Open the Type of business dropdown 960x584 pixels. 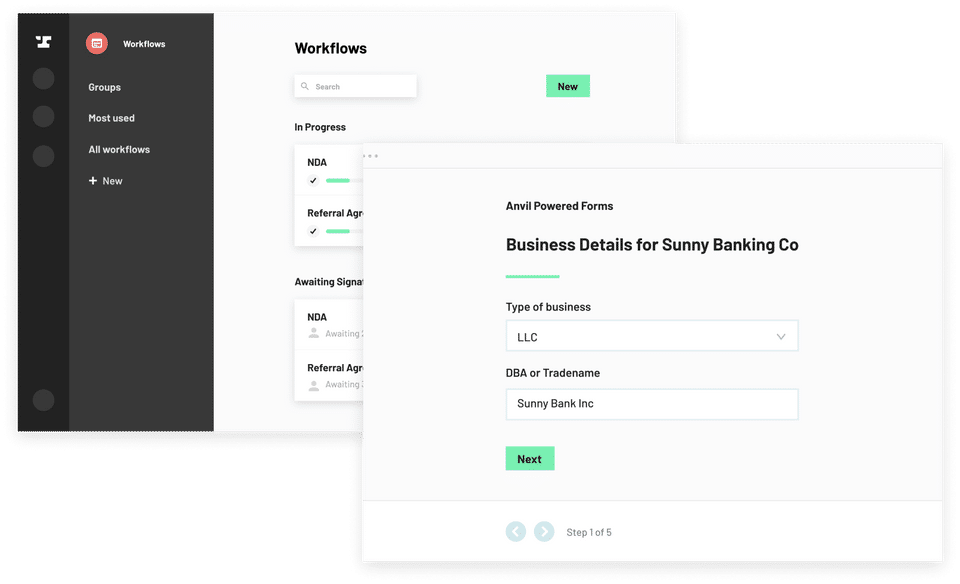click(651, 336)
